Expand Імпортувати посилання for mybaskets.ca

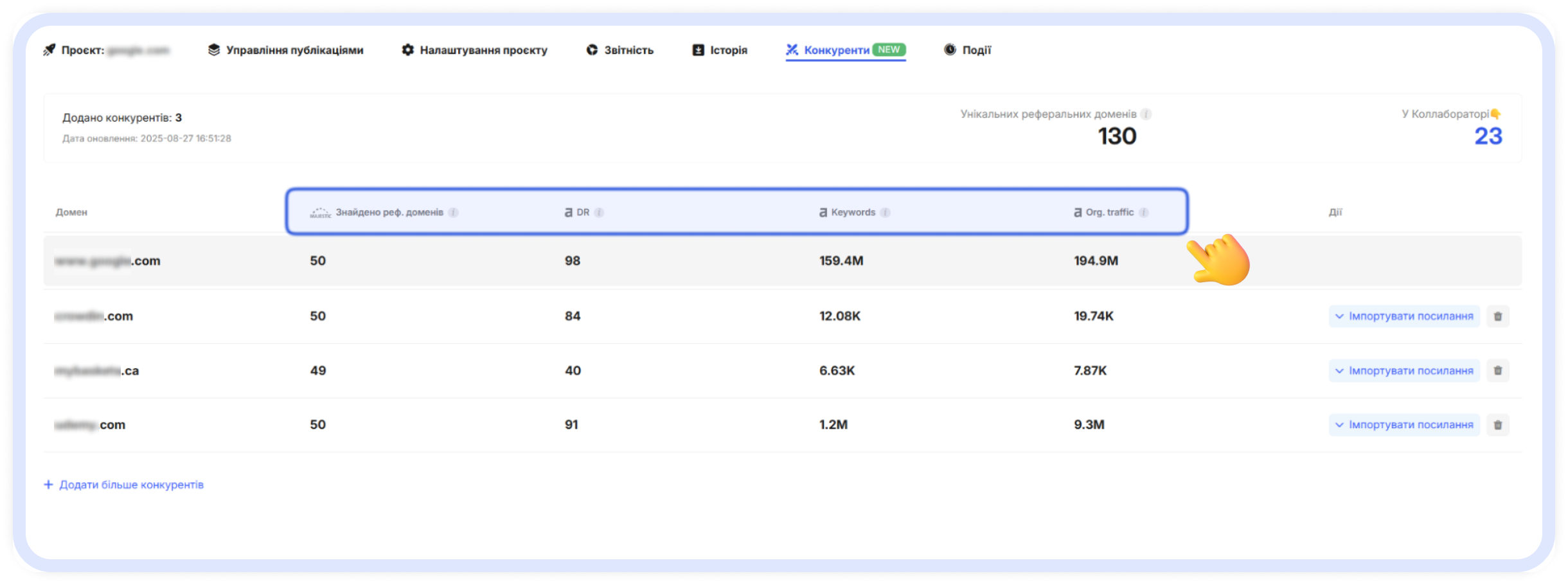point(1404,370)
